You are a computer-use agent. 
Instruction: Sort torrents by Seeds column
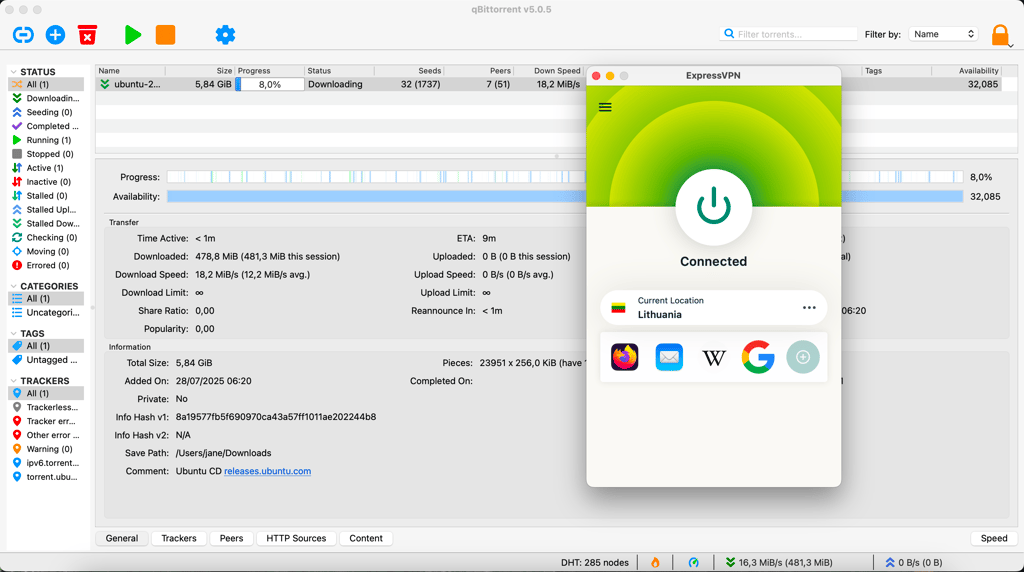pyautogui.click(x=409, y=71)
